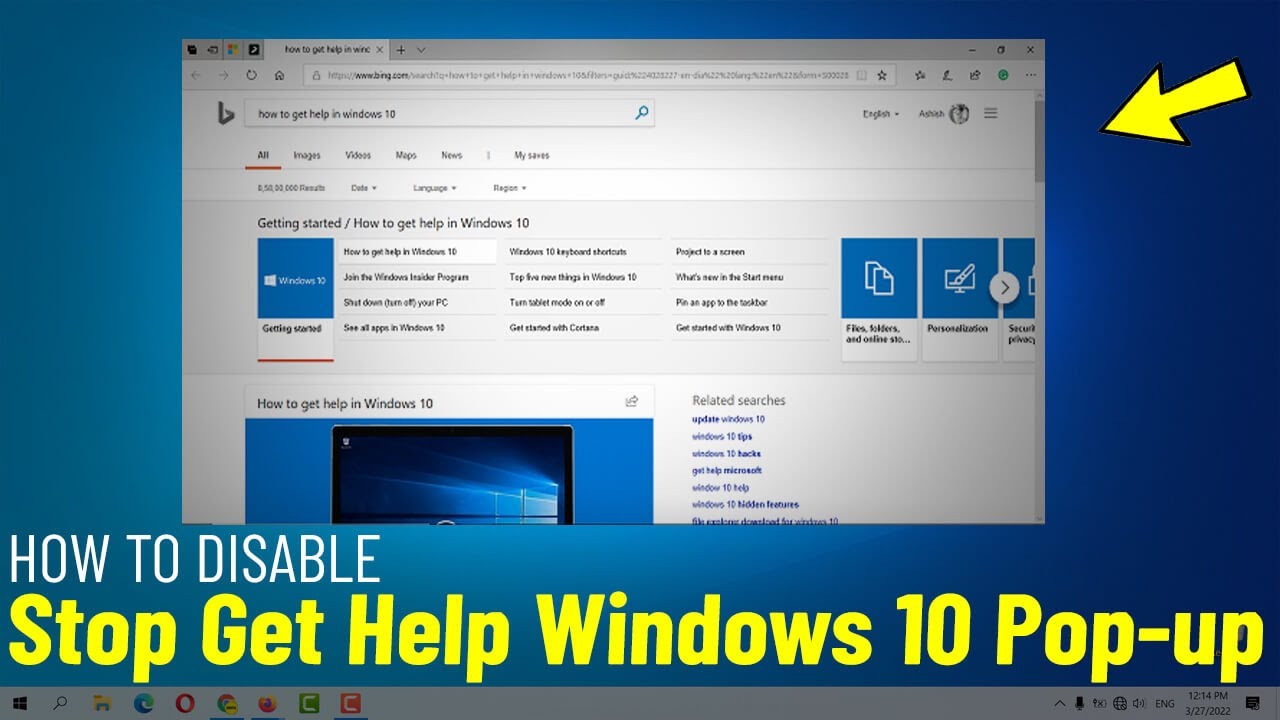1280x720 pixels.
Task: Open the hamburger menu next to profile
Action: click(991, 113)
